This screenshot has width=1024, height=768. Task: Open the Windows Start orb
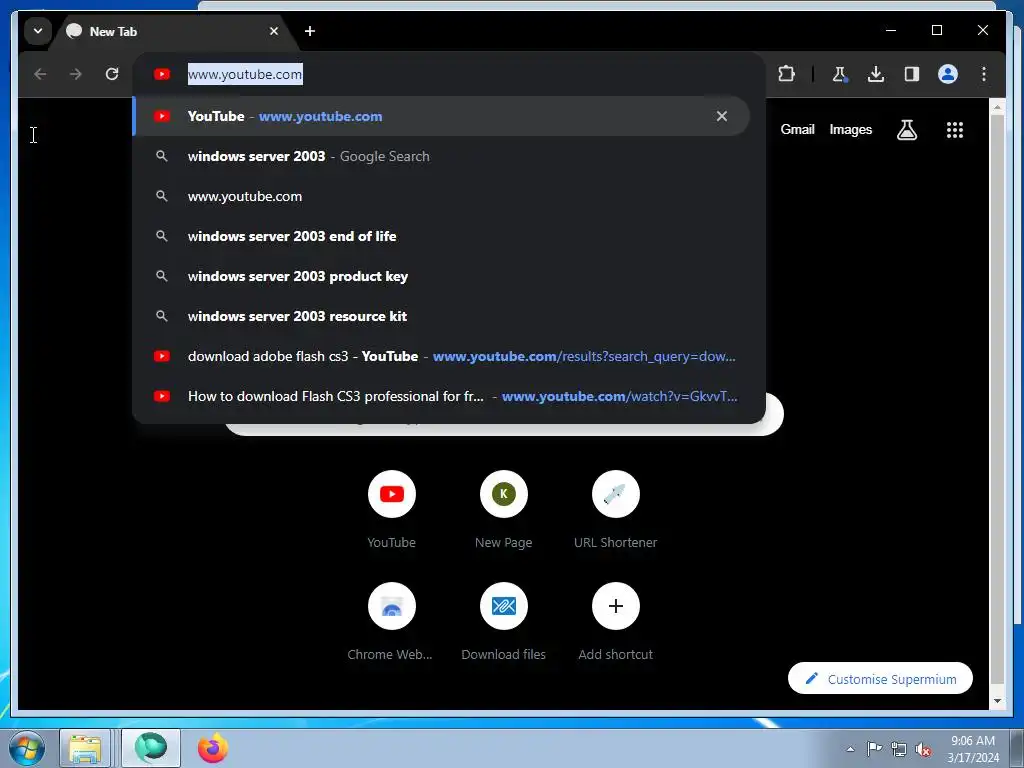point(26,748)
